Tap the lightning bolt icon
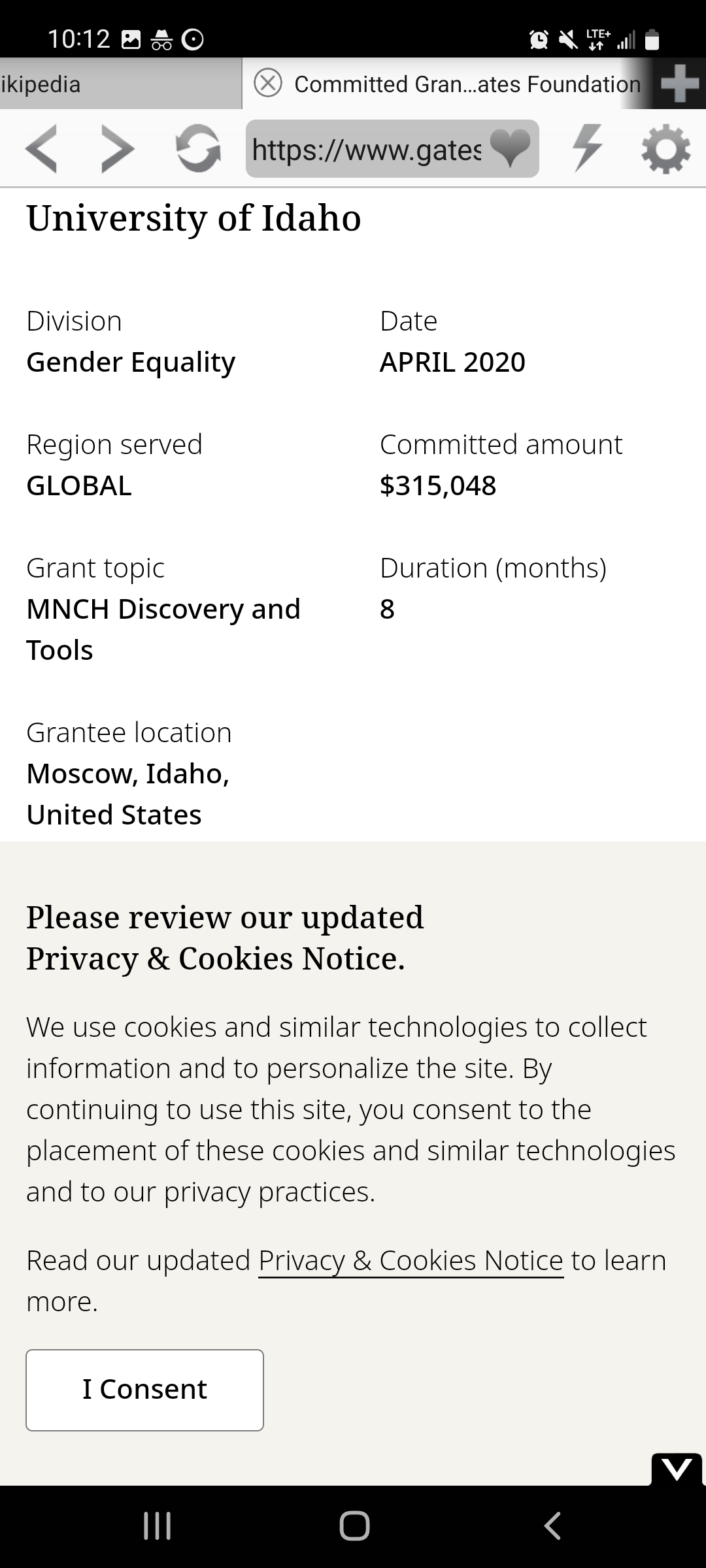The width and height of the screenshot is (706, 1568). (x=587, y=148)
